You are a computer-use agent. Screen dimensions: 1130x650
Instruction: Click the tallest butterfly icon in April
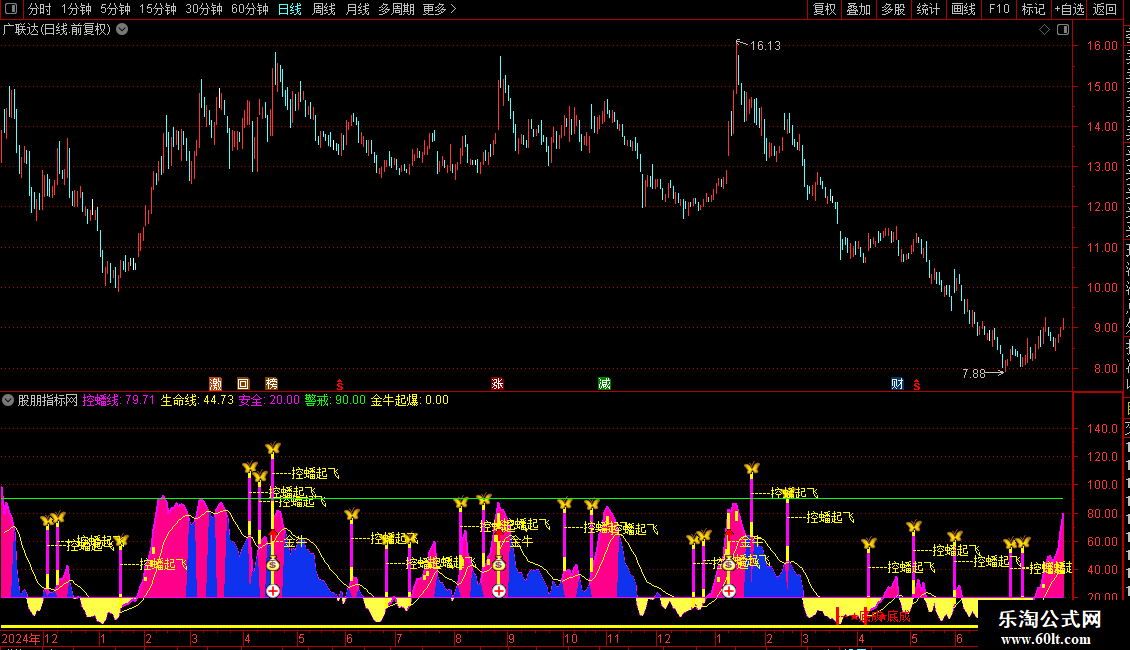[272, 449]
